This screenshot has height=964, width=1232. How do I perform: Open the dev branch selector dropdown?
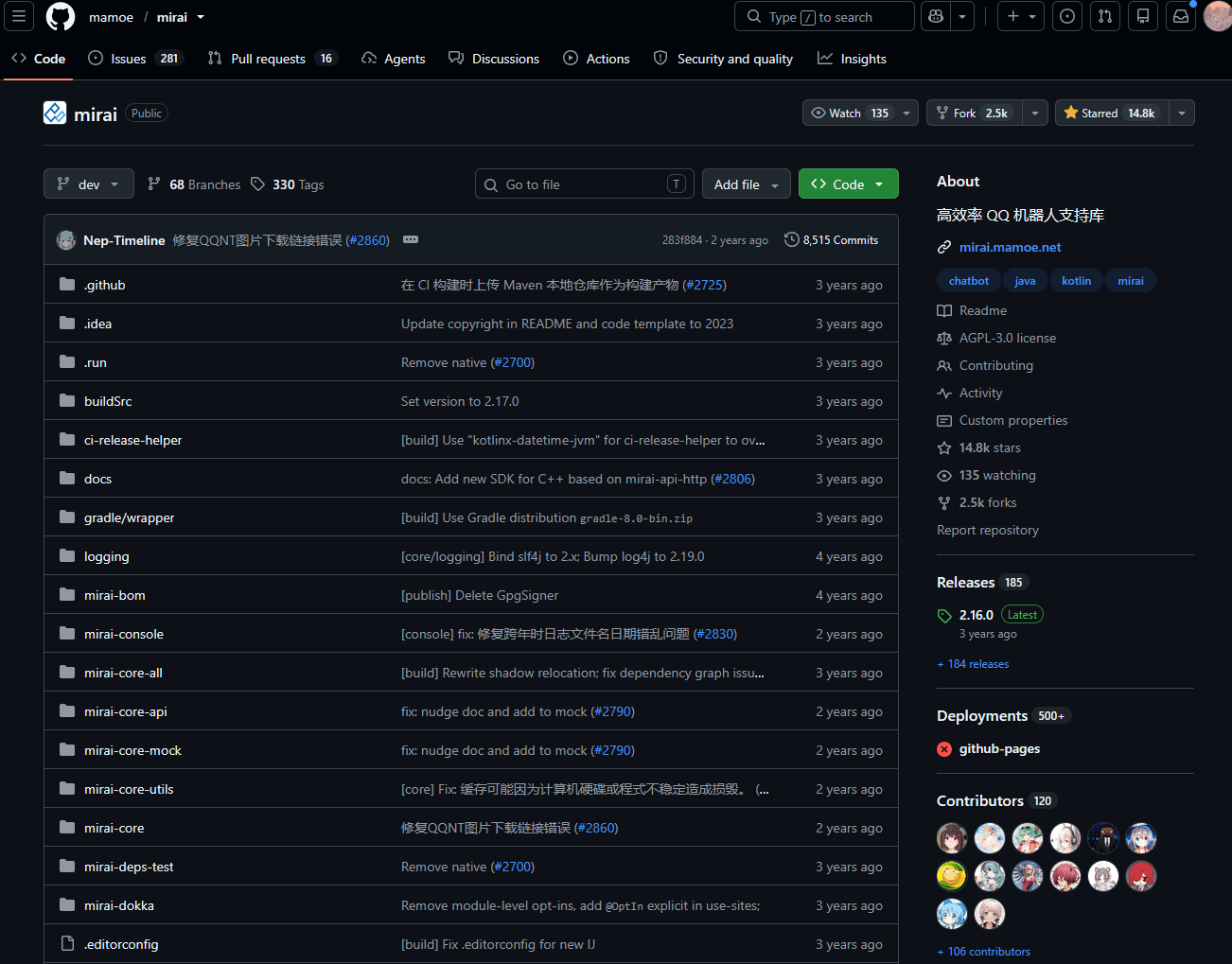point(89,184)
